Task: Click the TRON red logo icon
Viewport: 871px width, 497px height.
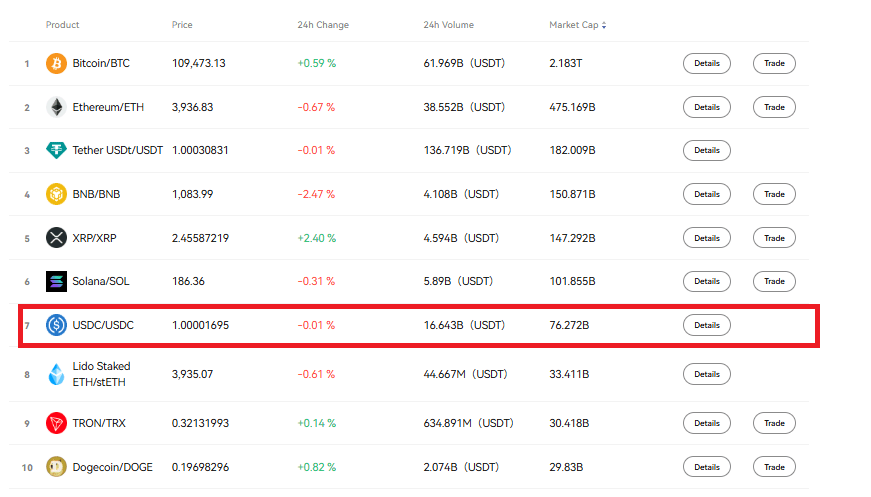Action: tap(56, 423)
